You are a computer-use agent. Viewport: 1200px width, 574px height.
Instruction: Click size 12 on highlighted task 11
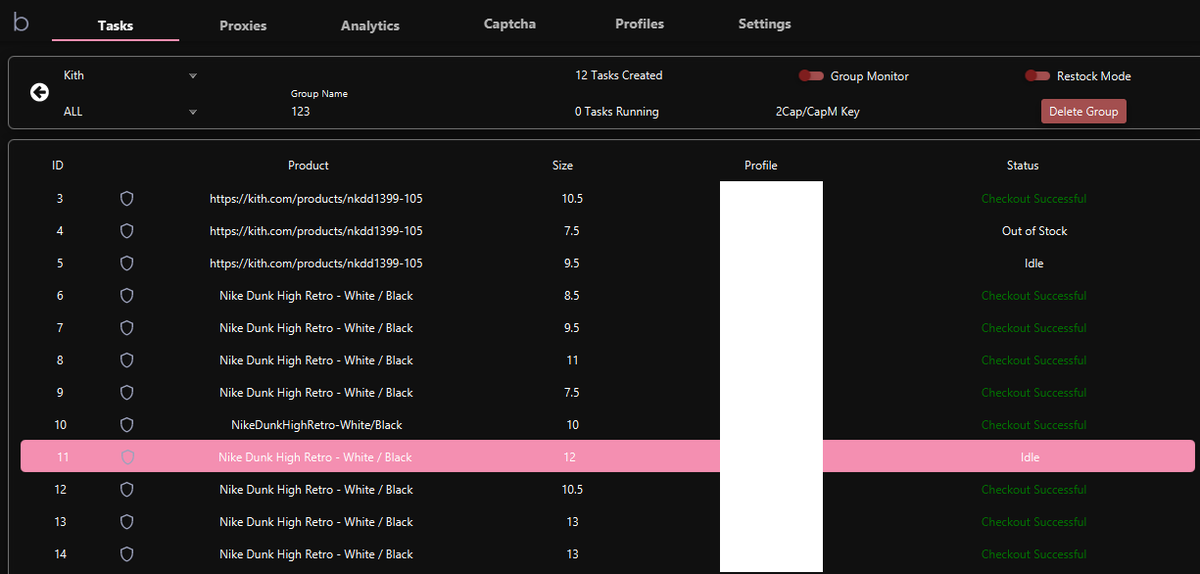571,457
